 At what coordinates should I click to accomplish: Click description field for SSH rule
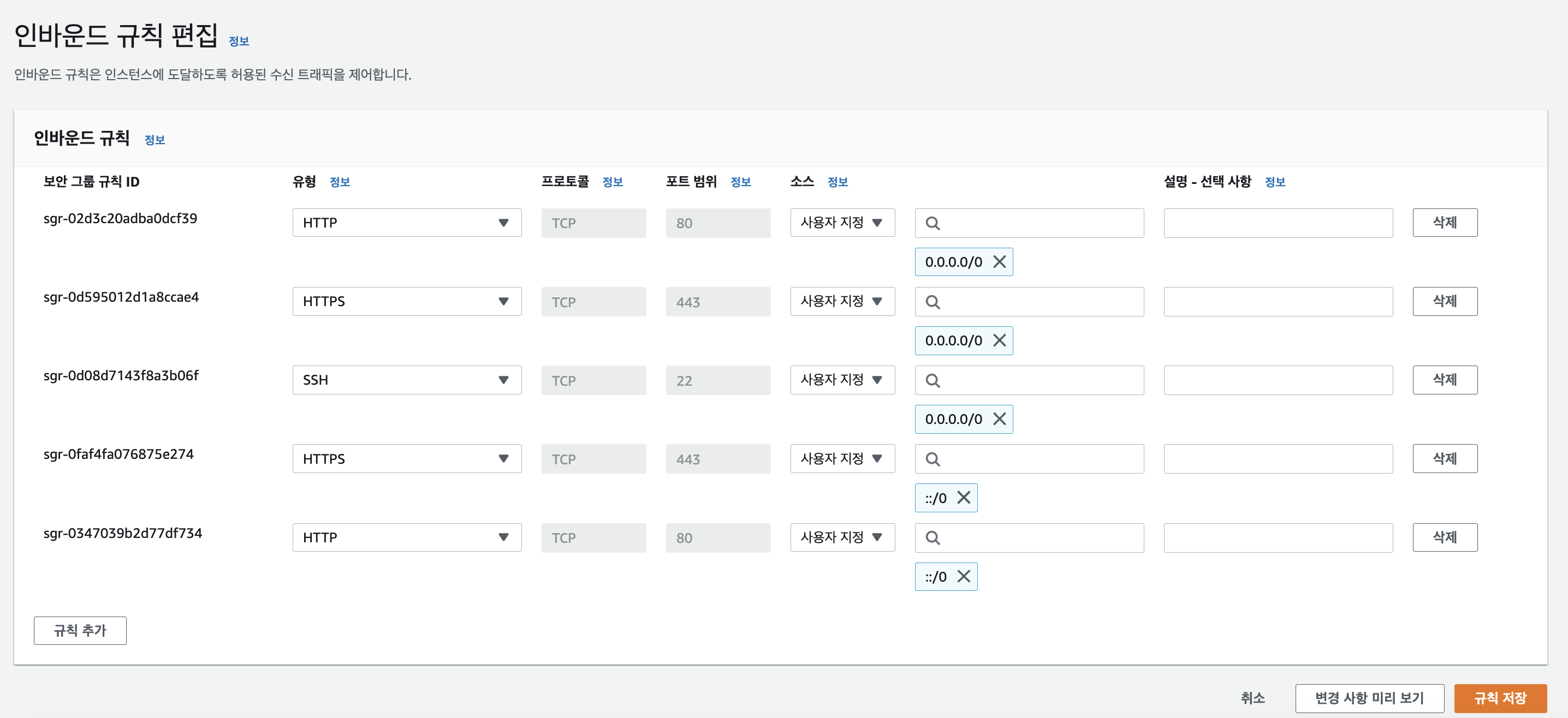pyautogui.click(x=1277, y=380)
